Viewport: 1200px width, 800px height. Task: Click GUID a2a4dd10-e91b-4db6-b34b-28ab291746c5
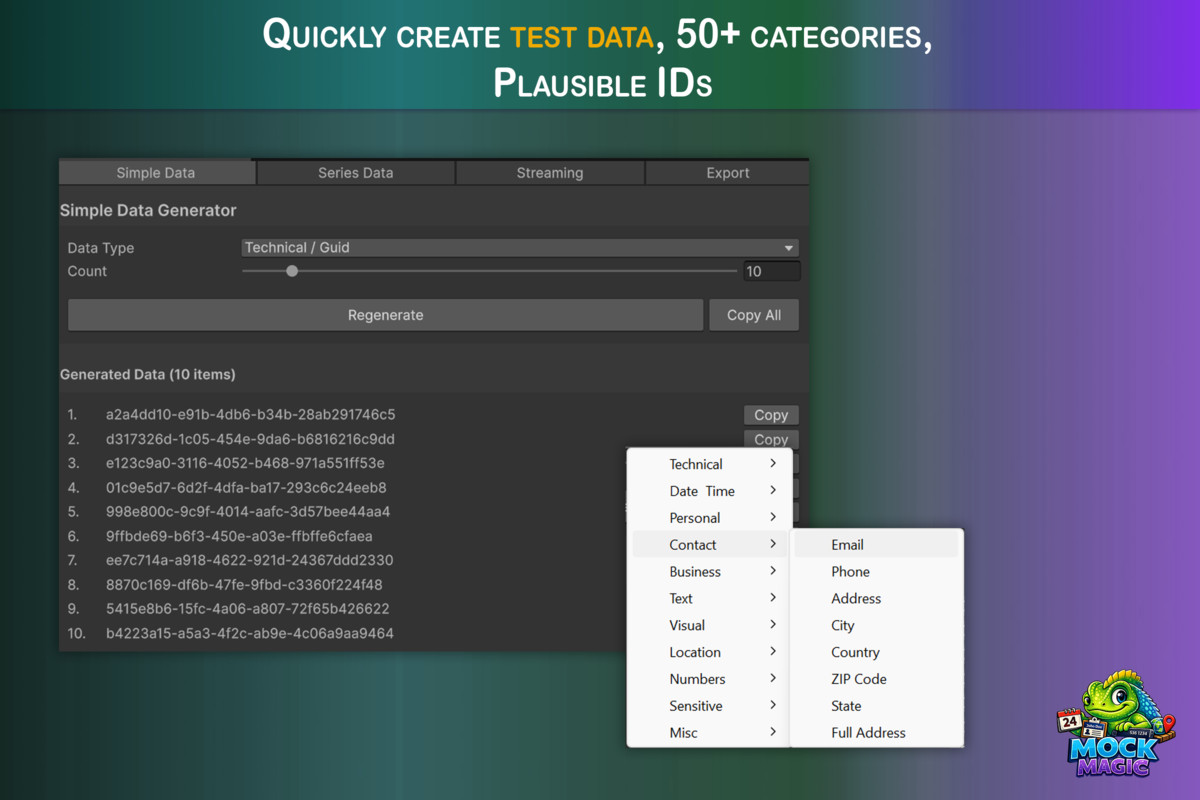click(251, 414)
